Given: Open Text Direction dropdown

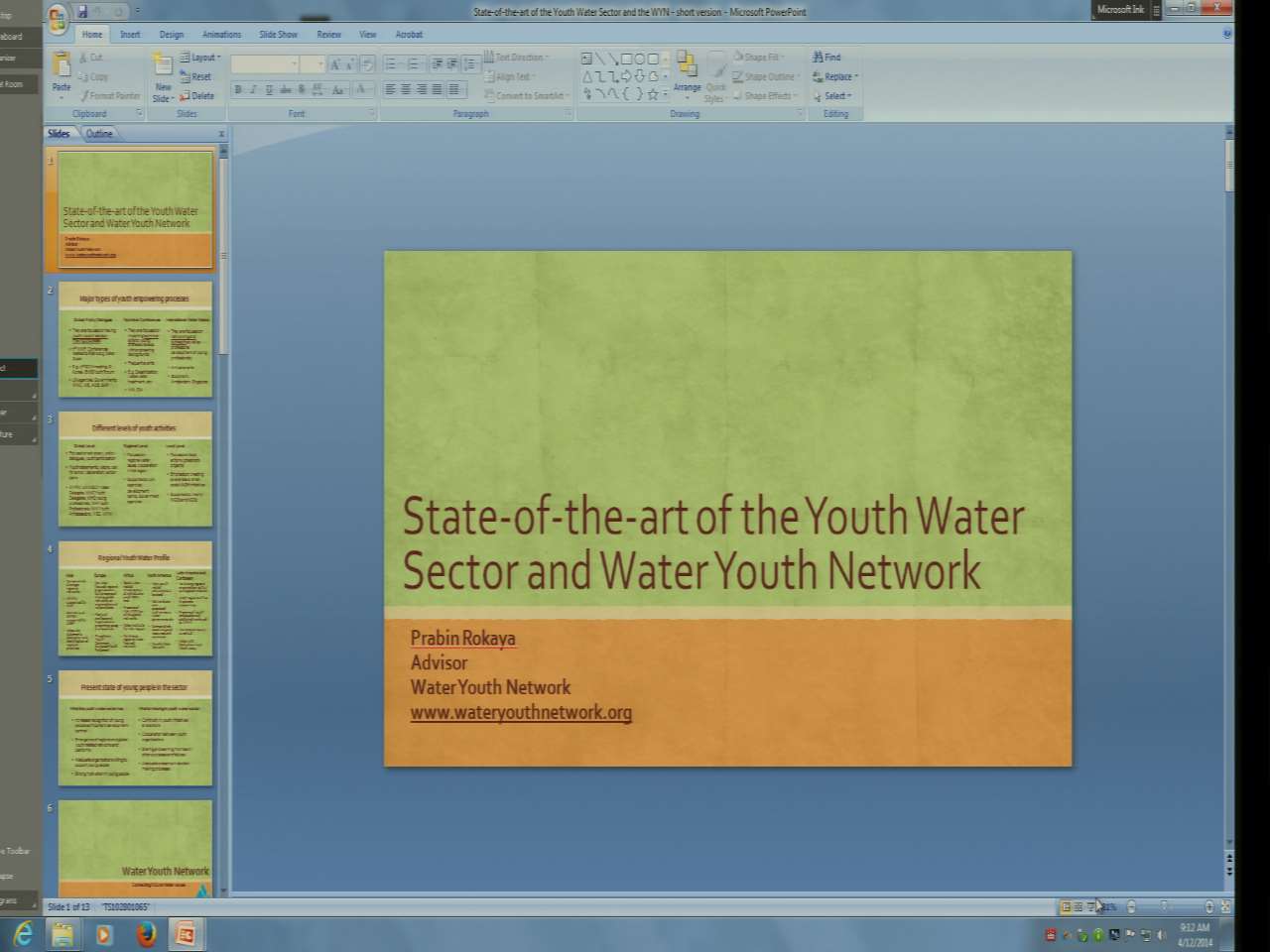Looking at the screenshot, I should (516, 58).
